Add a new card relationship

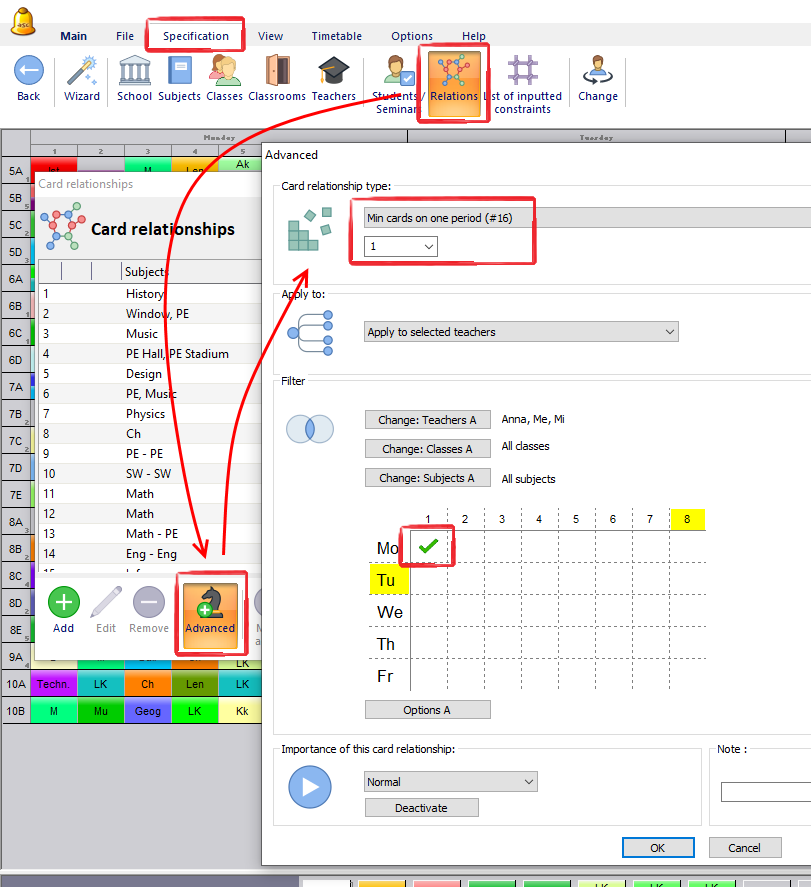64,610
